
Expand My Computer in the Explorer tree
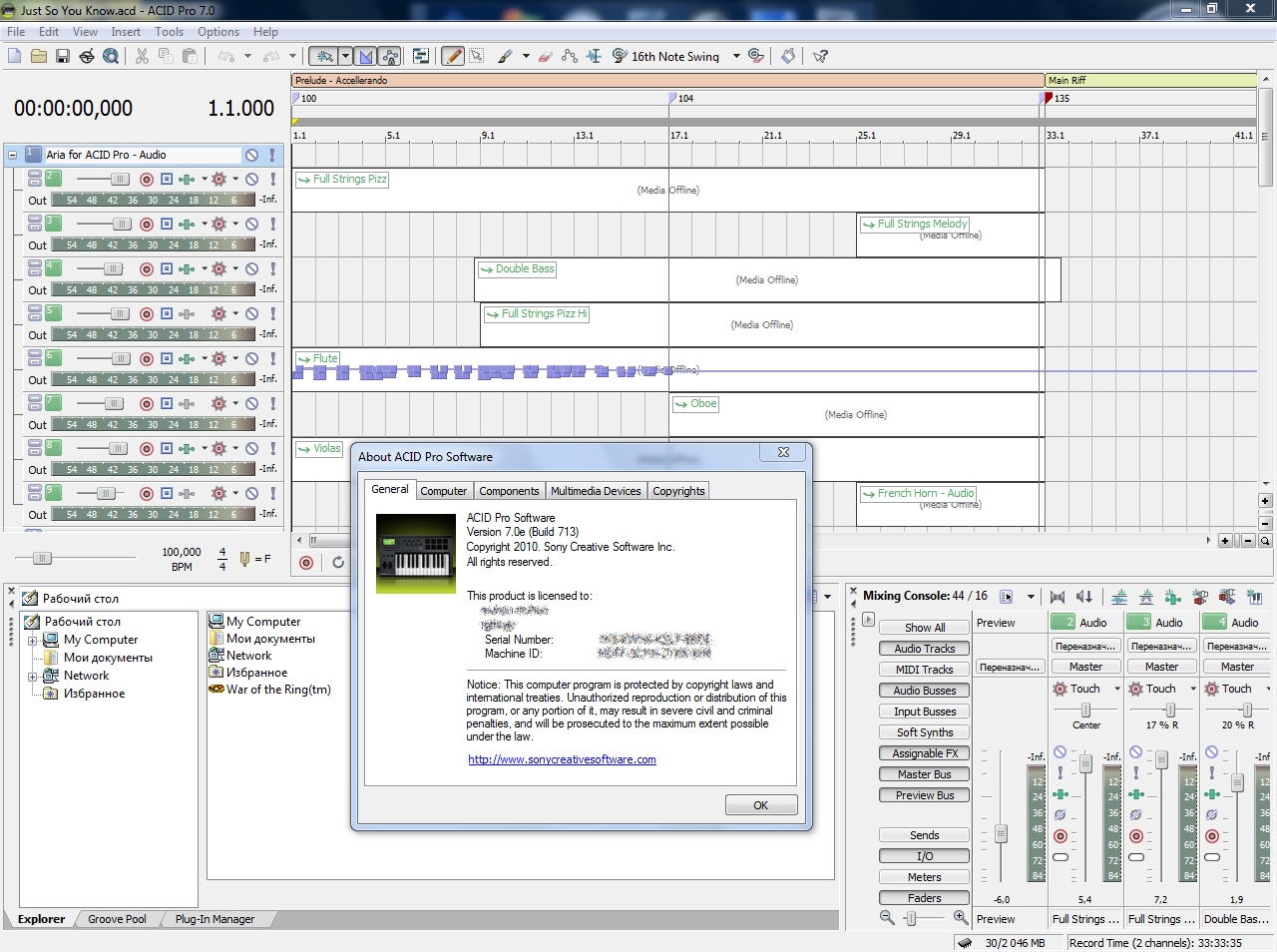[x=32, y=640]
